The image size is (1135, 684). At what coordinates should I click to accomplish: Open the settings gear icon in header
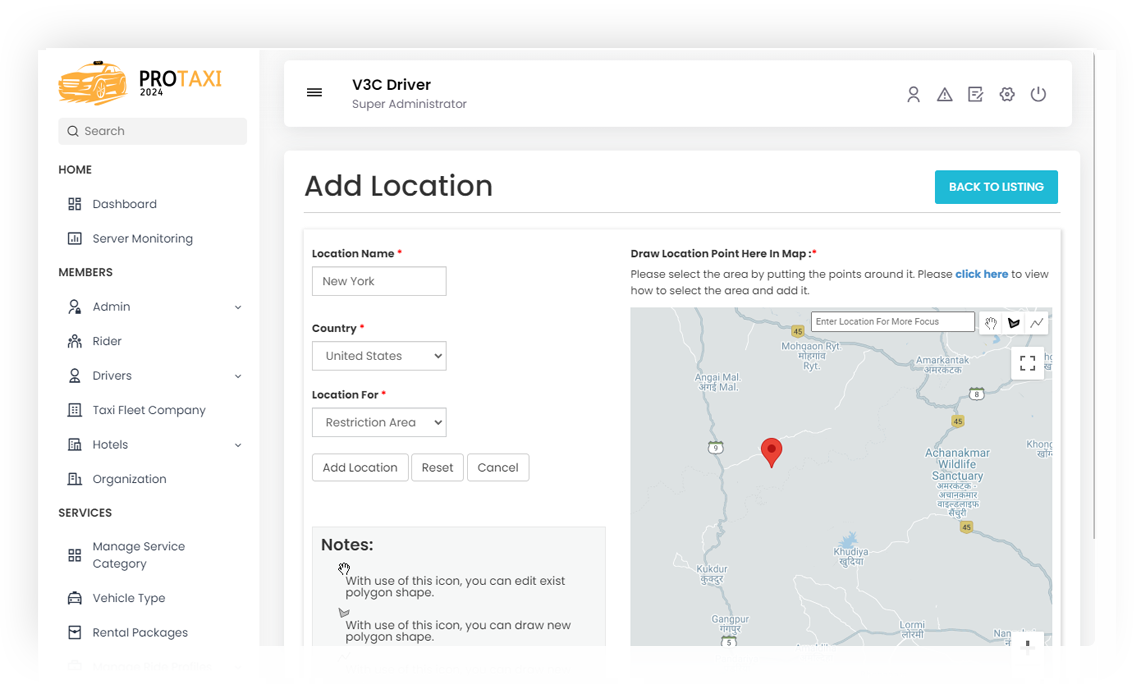(1007, 94)
